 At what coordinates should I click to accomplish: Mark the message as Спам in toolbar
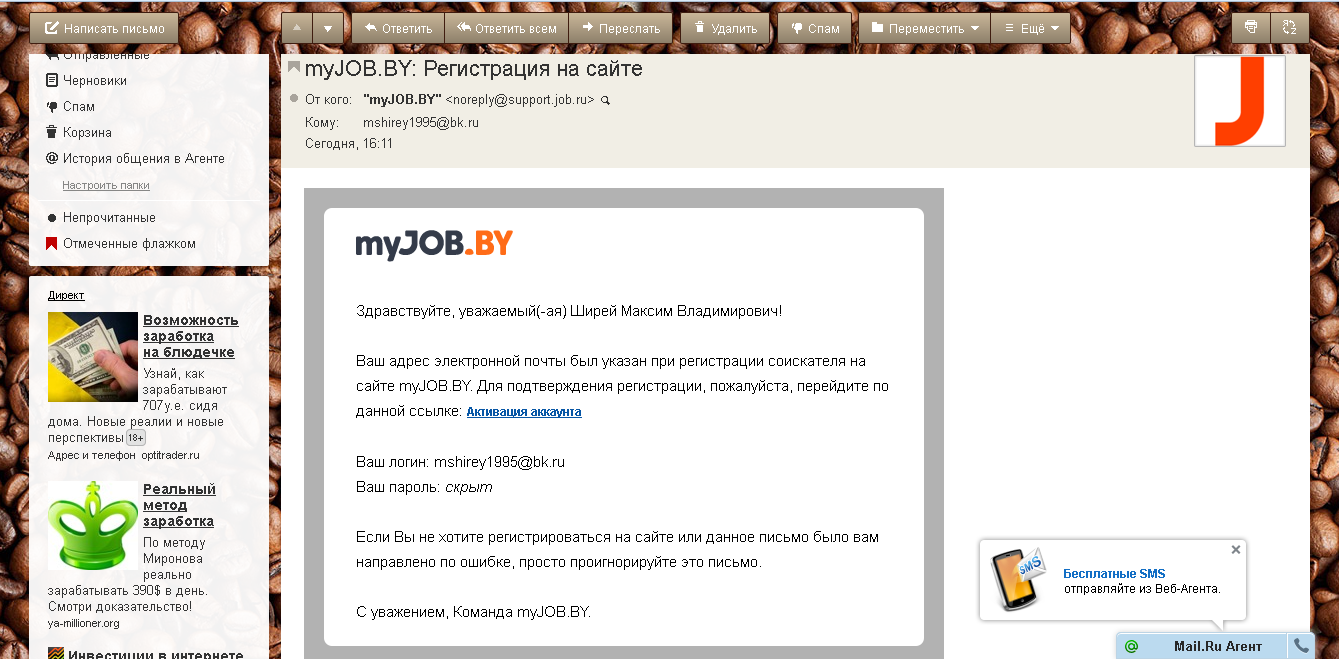coord(814,28)
